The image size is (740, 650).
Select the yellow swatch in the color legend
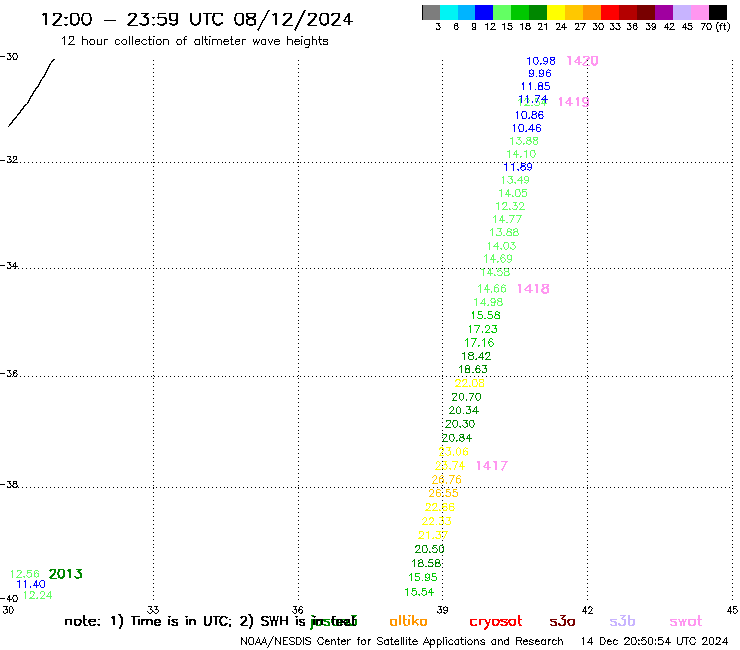(556, 12)
